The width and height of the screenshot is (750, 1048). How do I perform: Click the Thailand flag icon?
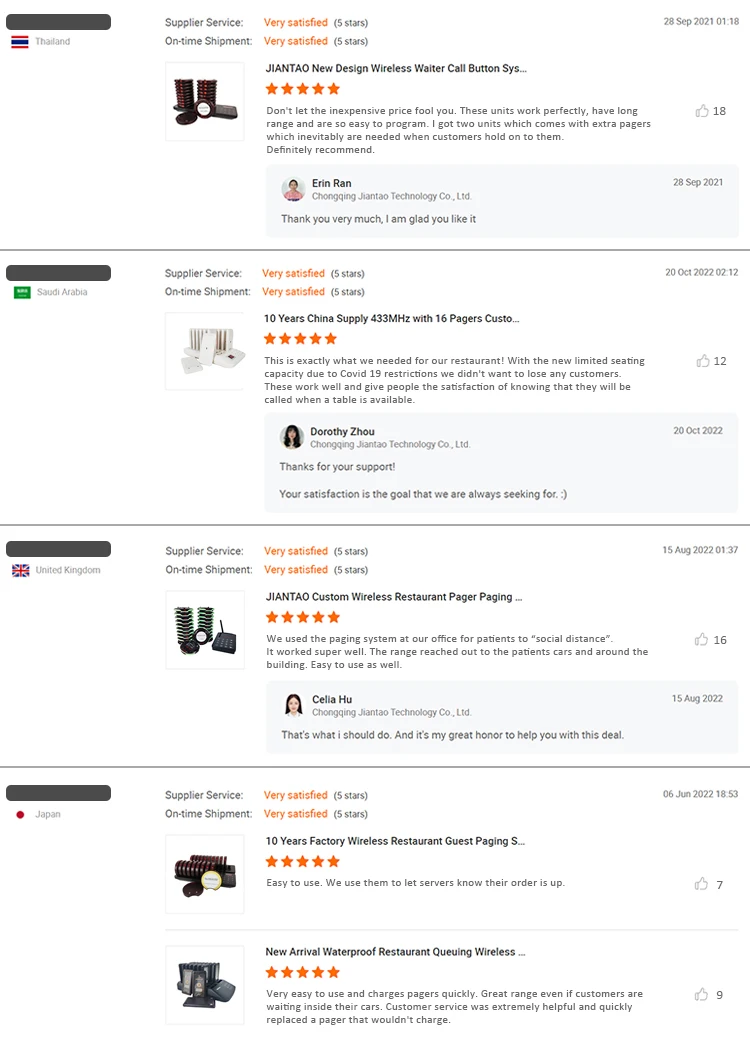[20, 42]
